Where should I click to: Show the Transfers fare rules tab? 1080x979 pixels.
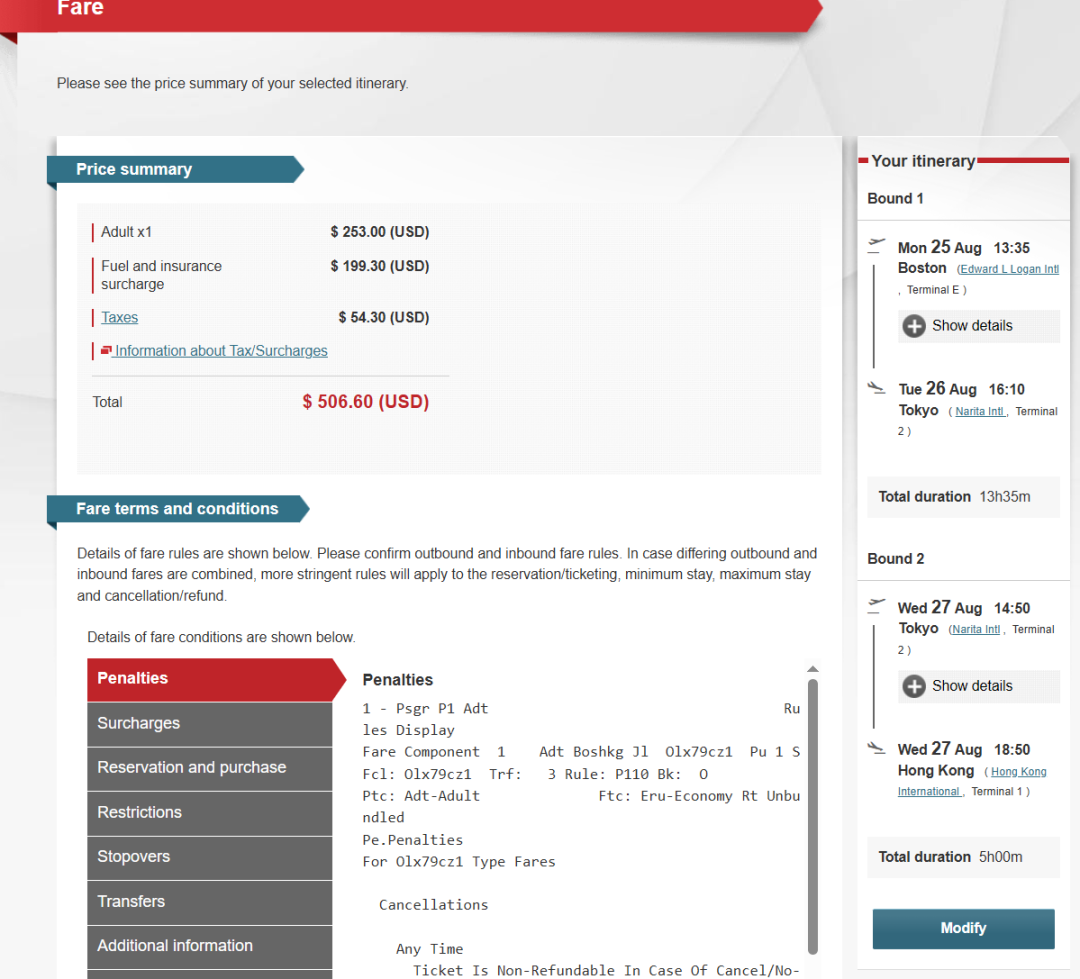[209, 902]
